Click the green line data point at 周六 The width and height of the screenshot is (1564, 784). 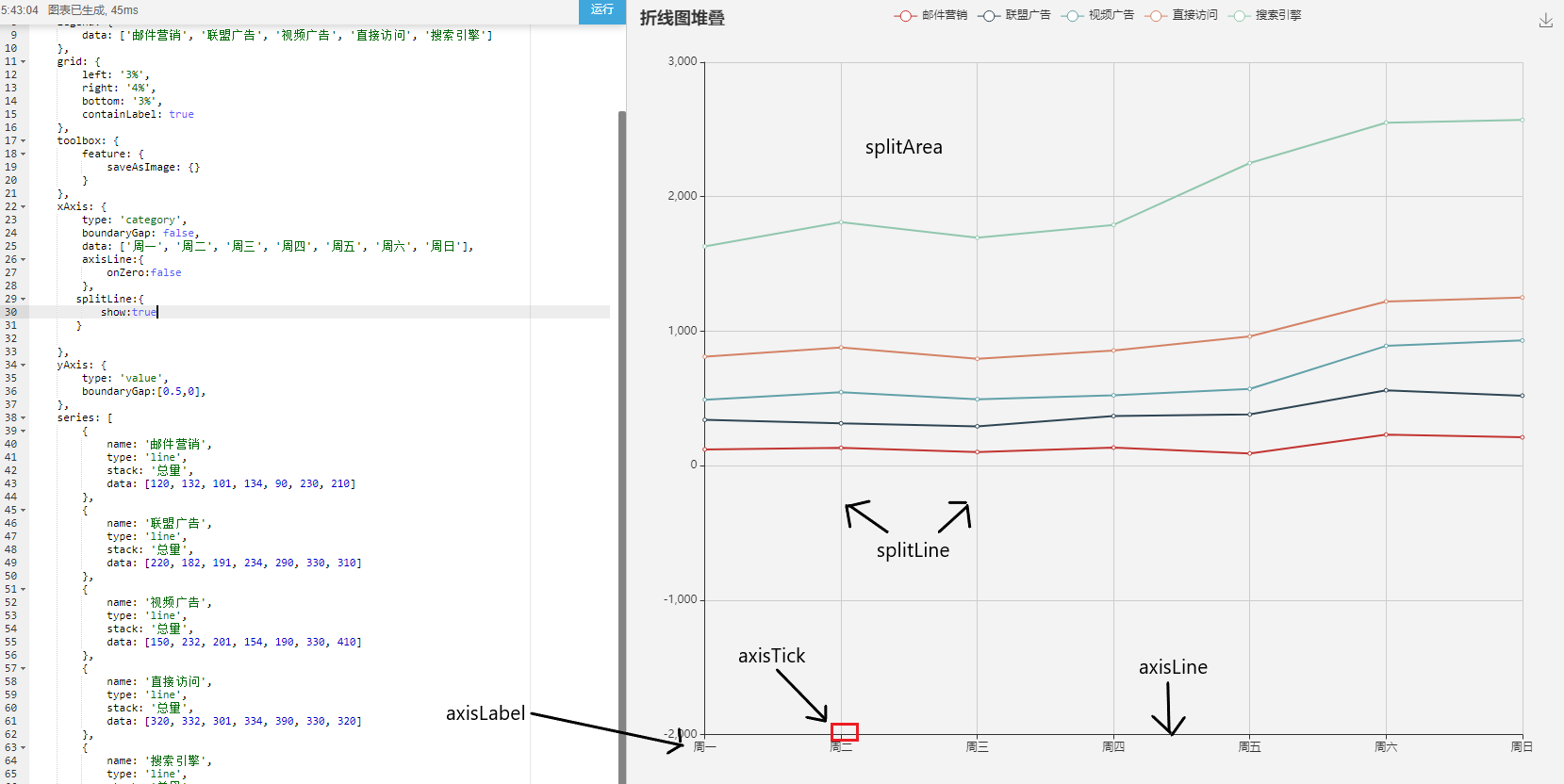[1386, 122]
